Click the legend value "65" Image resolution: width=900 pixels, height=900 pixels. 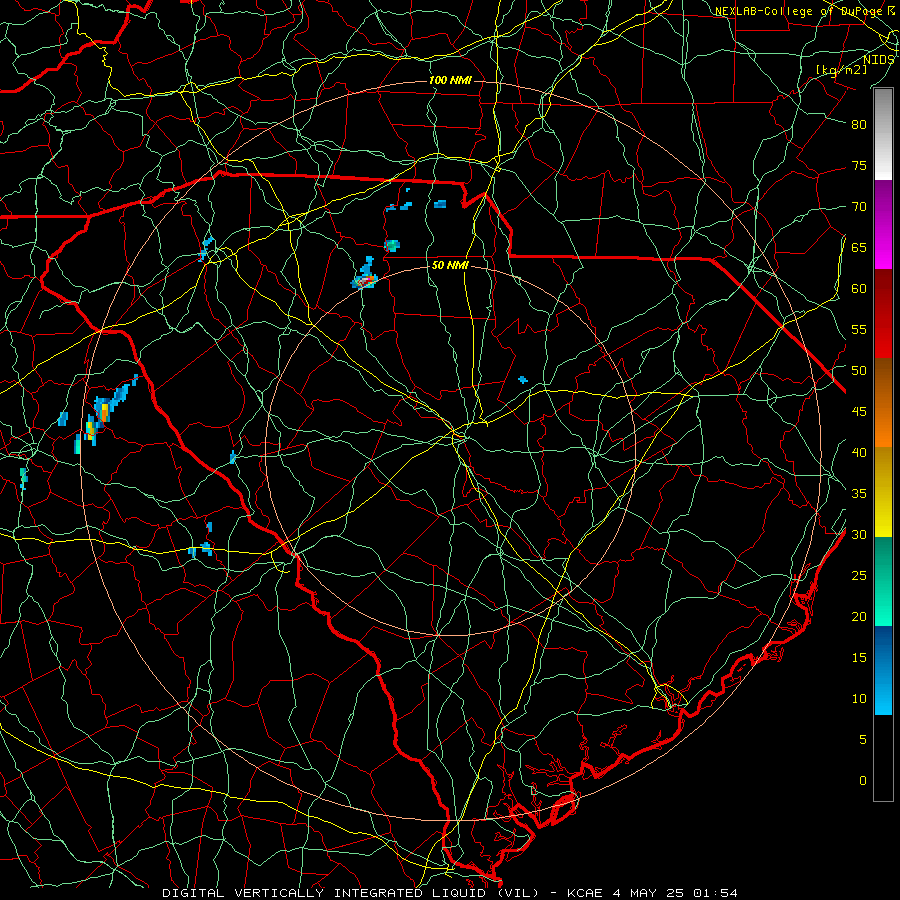tap(859, 247)
